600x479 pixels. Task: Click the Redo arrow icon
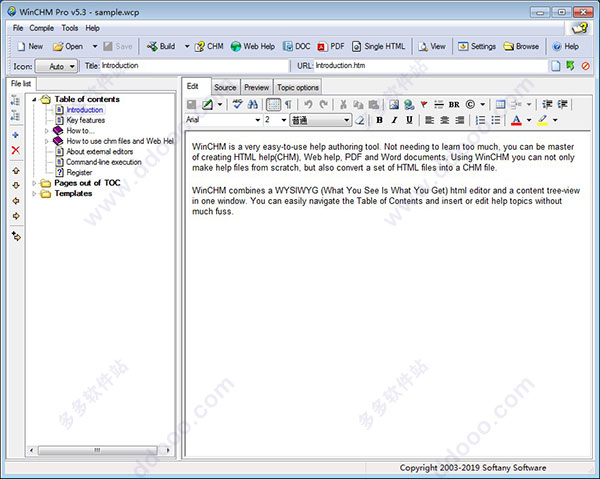click(323, 104)
